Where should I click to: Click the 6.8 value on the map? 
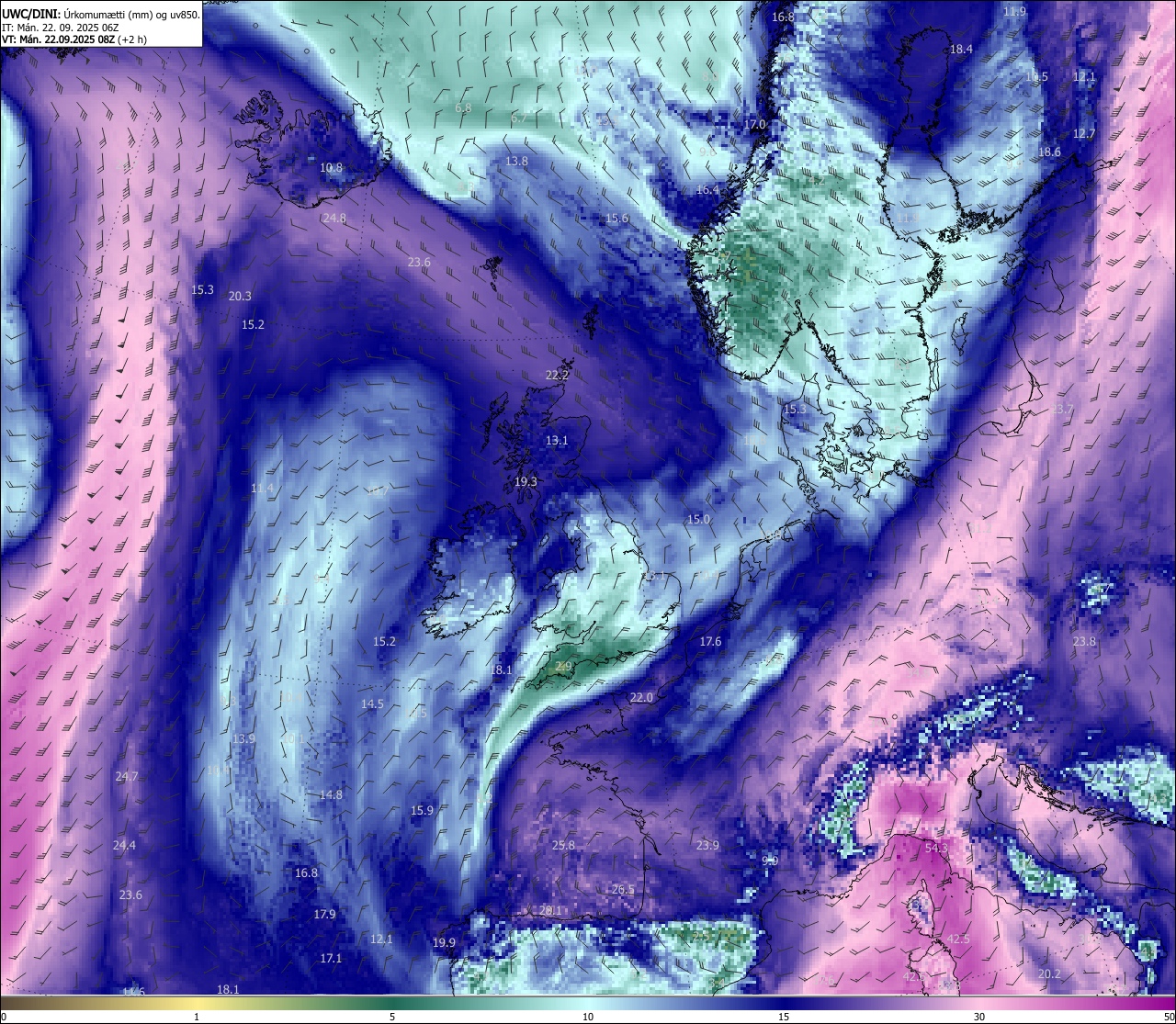pos(464,108)
